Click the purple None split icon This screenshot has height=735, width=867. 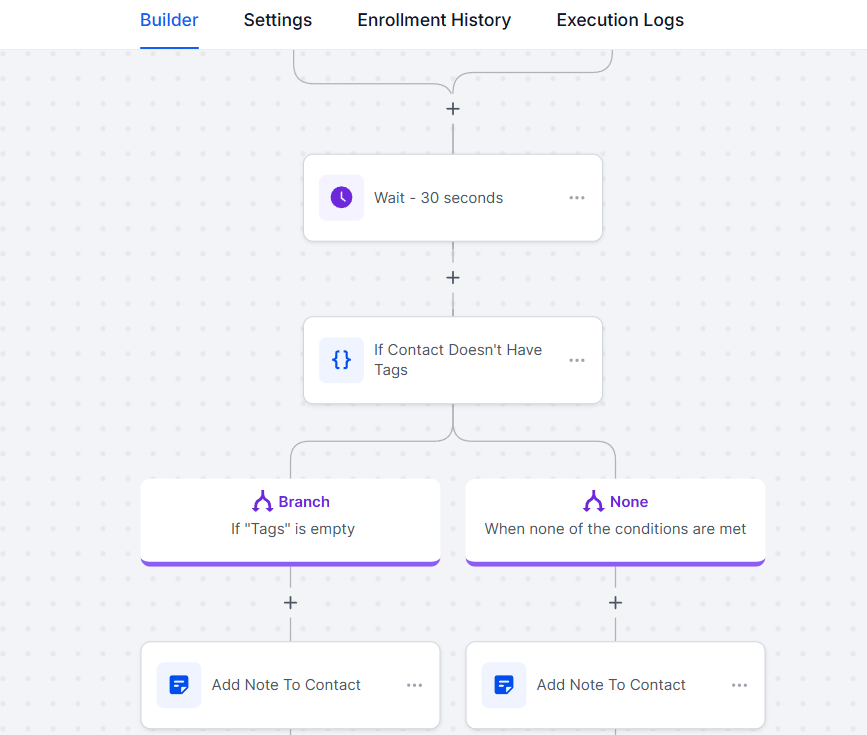click(594, 502)
